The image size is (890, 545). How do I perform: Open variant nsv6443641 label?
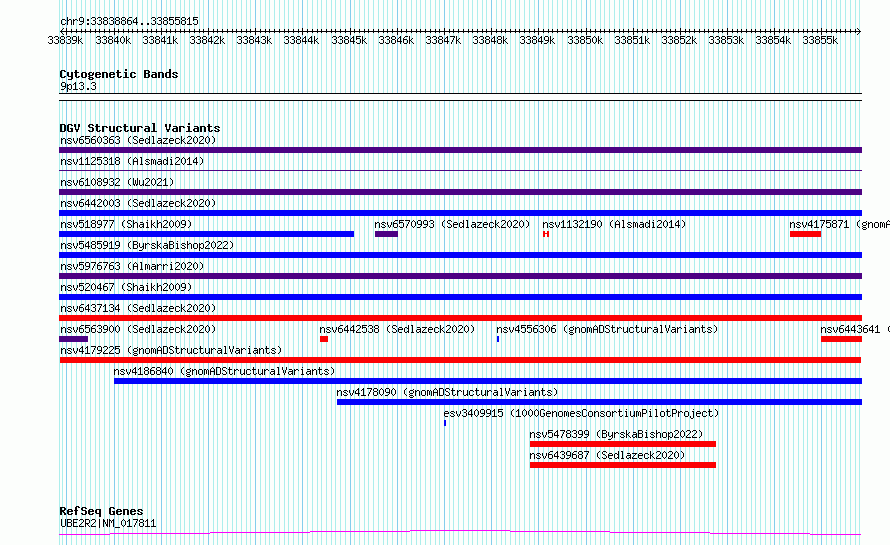tap(855, 329)
